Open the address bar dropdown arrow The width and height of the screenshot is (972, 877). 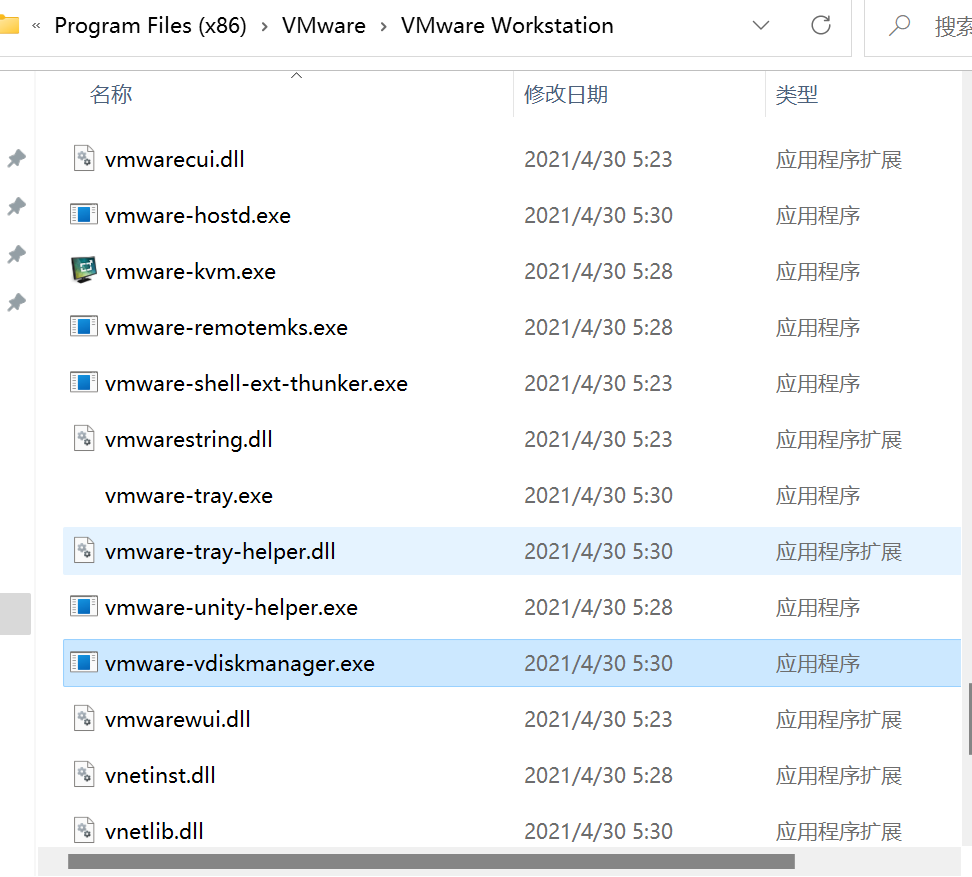click(761, 26)
